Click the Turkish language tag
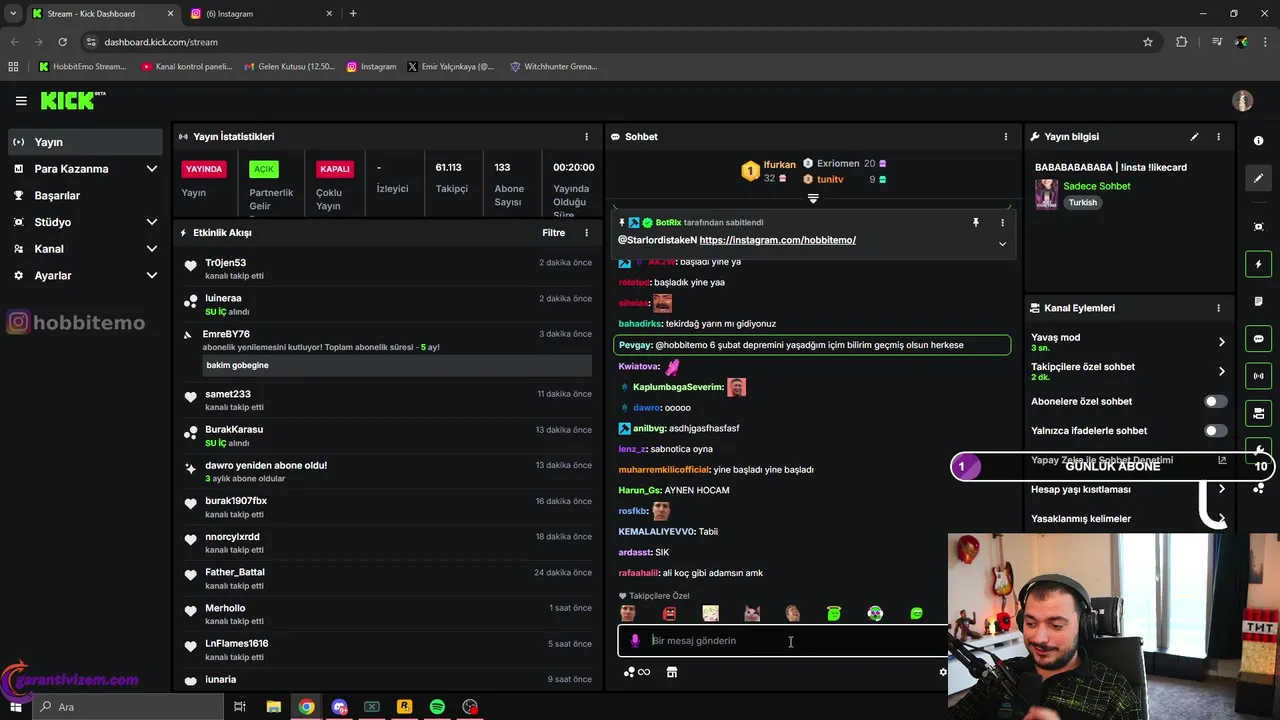This screenshot has width=1280, height=720. pyautogui.click(x=1082, y=202)
